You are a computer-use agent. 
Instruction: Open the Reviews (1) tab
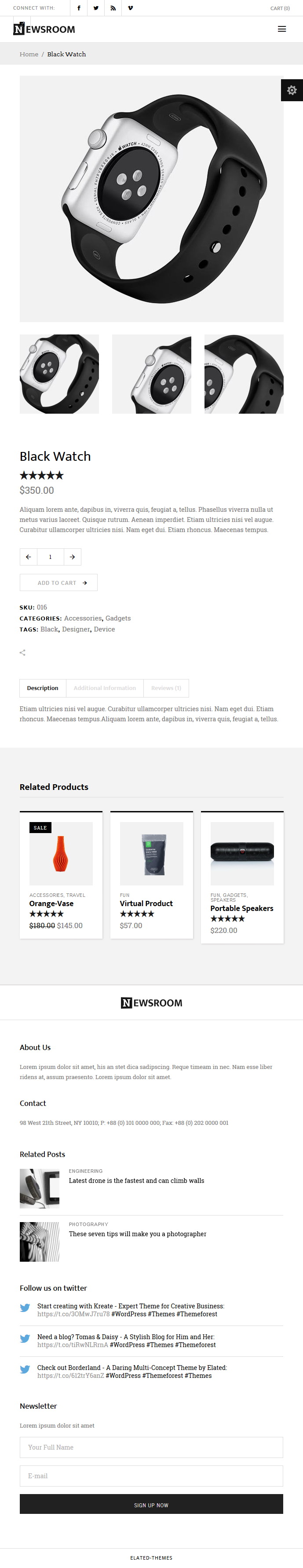point(166,688)
